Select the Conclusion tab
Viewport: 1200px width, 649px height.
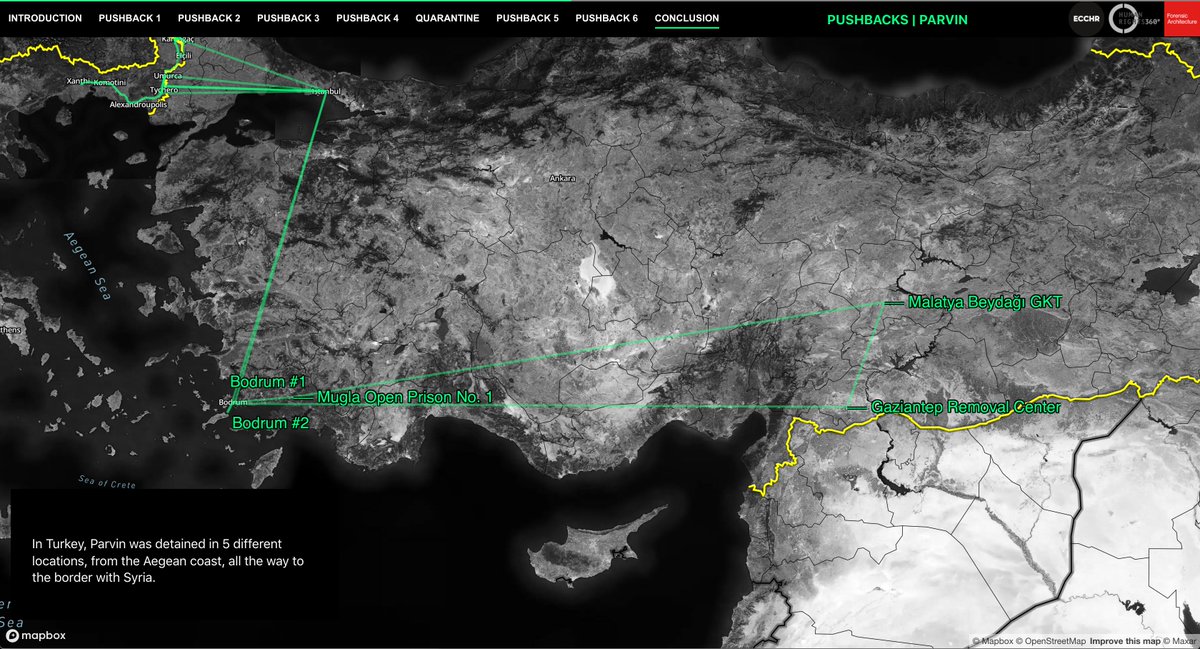pyautogui.click(x=687, y=18)
